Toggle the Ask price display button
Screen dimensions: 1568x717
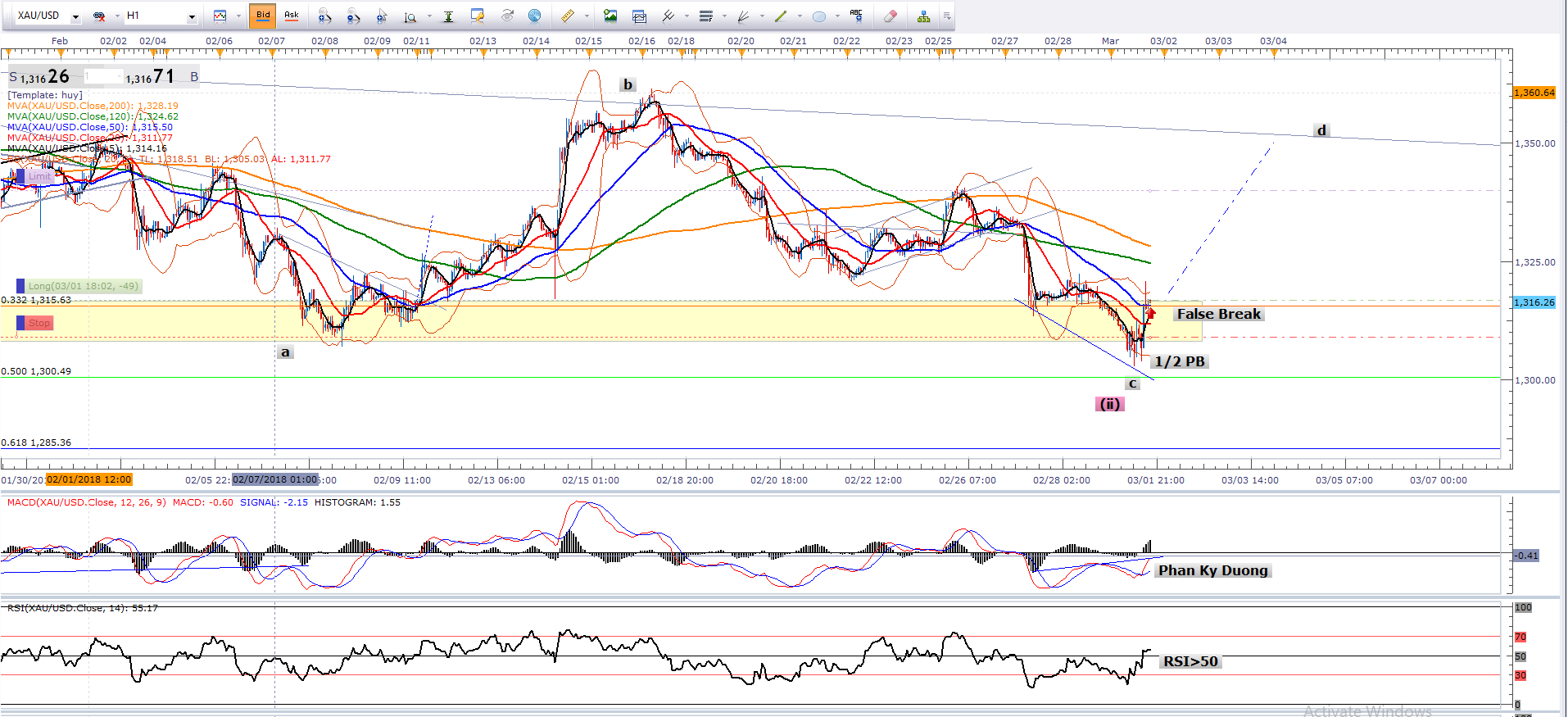click(291, 16)
